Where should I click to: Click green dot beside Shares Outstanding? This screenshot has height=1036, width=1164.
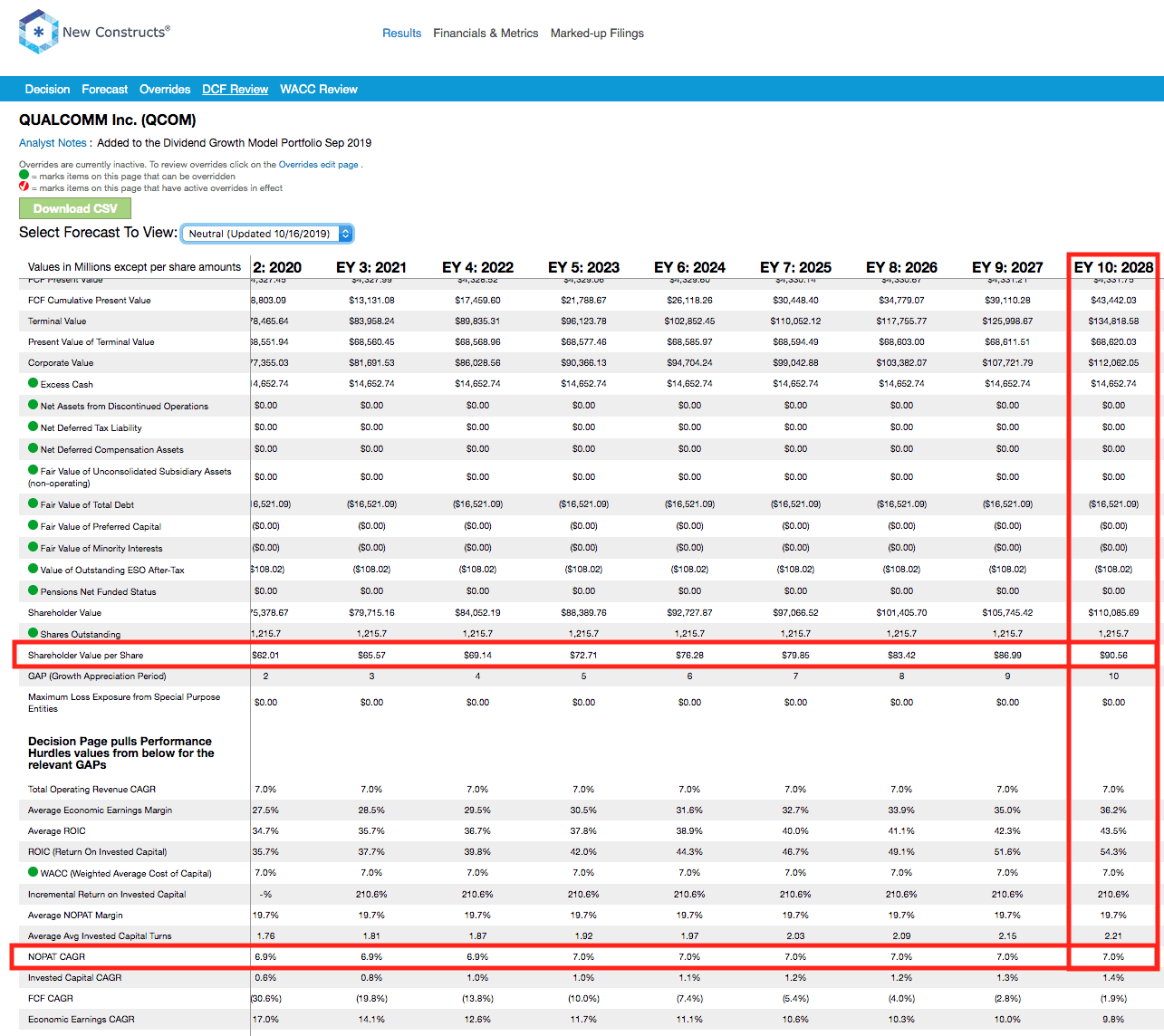pyautogui.click(x=34, y=633)
